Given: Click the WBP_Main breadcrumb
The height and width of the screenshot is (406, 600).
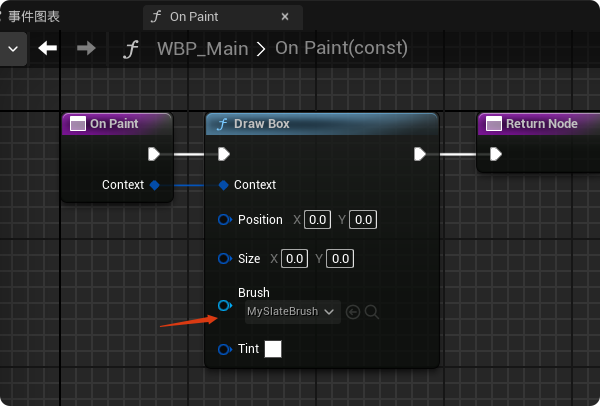Looking at the screenshot, I should click(203, 49).
